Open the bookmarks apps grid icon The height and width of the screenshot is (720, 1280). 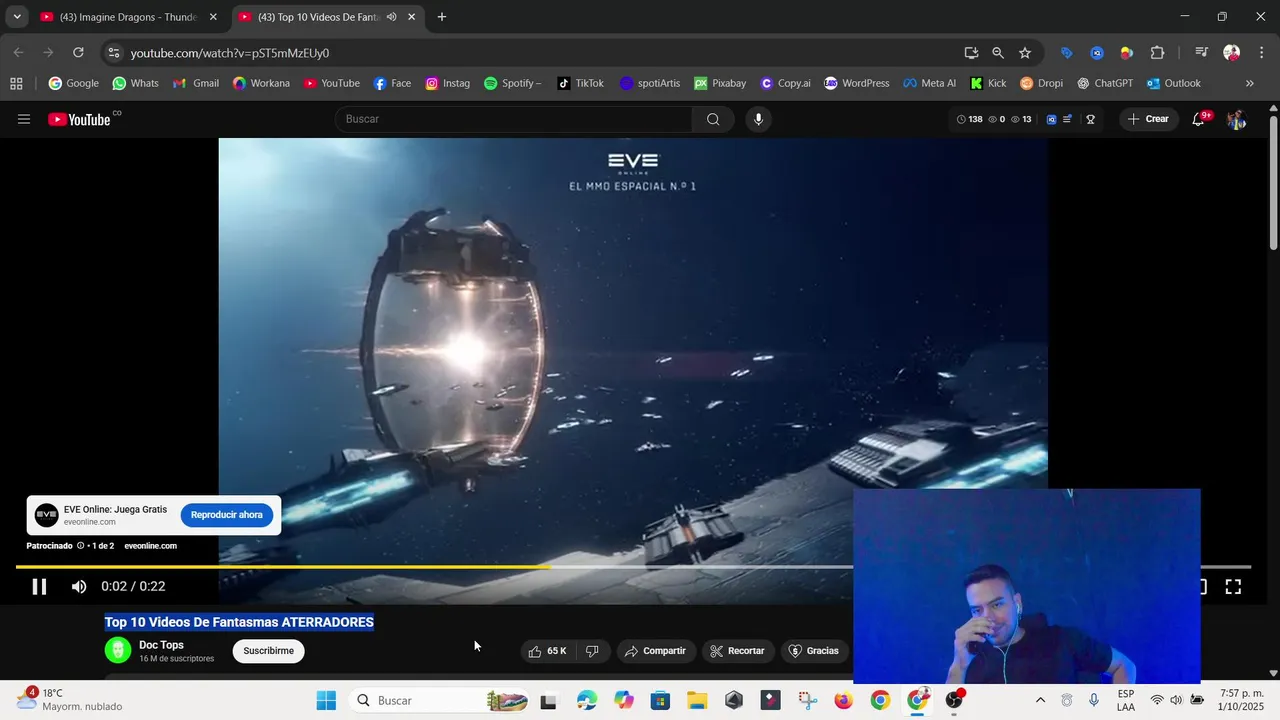16,83
